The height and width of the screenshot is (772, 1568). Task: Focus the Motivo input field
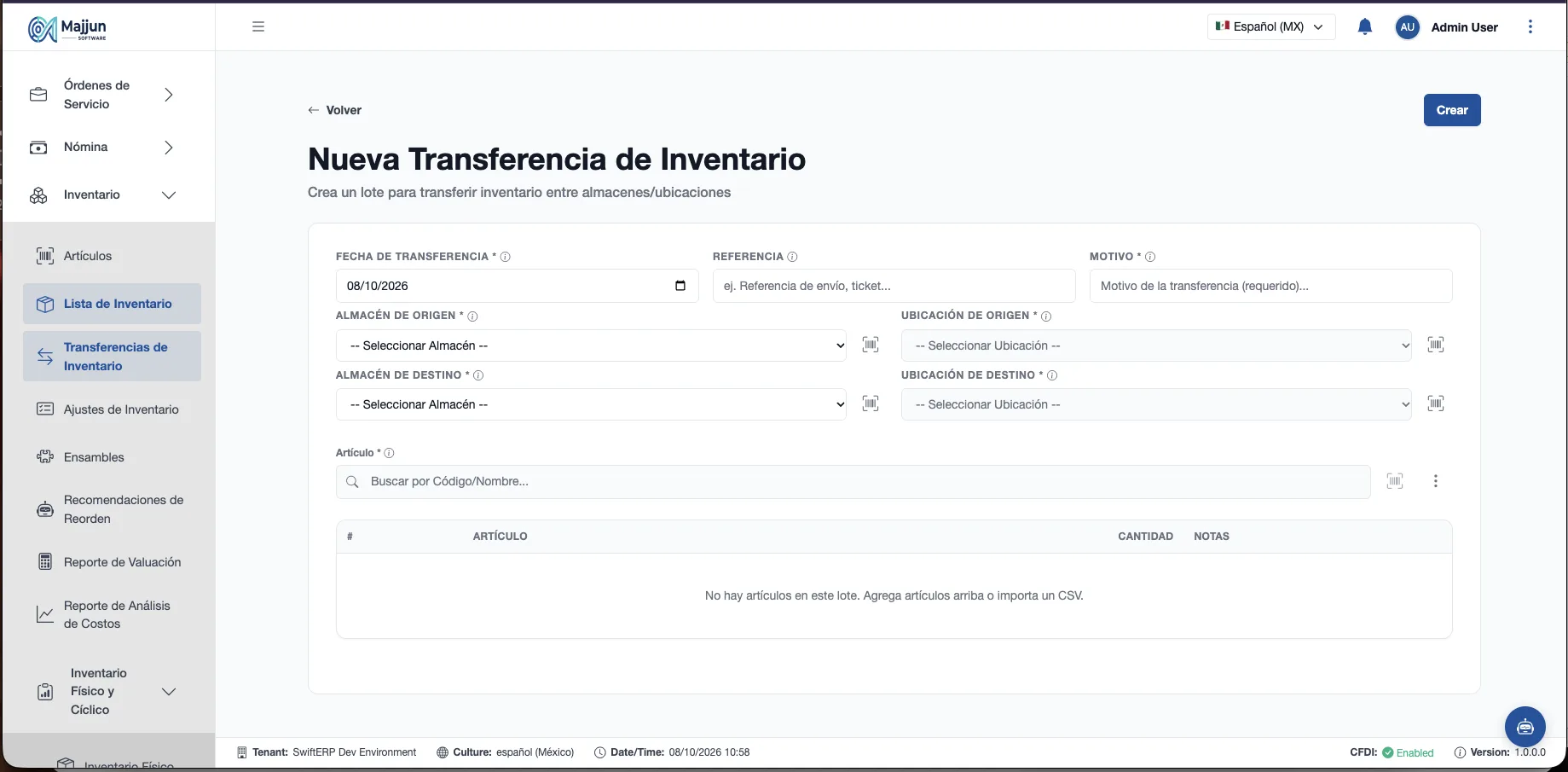click(x=1270, y=286)
